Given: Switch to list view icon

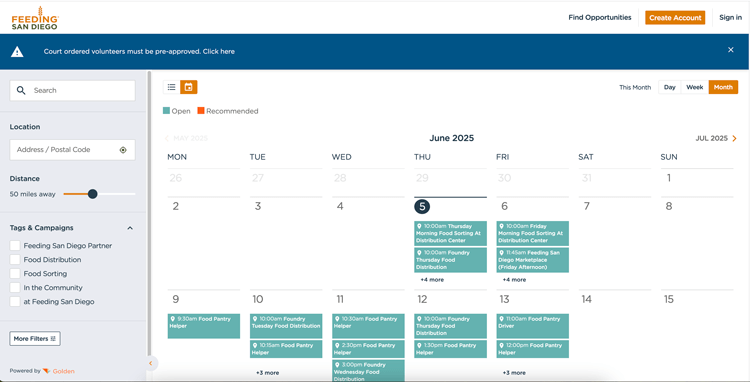Looking at the screenshot, I should click(x=172, y=87).
